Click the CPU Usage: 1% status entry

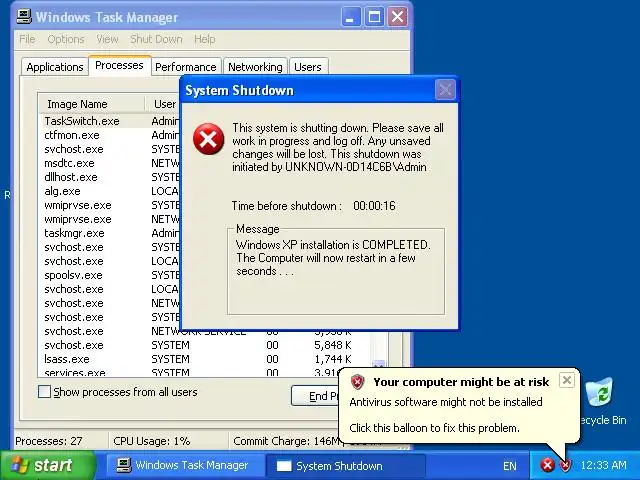(152, 441)
